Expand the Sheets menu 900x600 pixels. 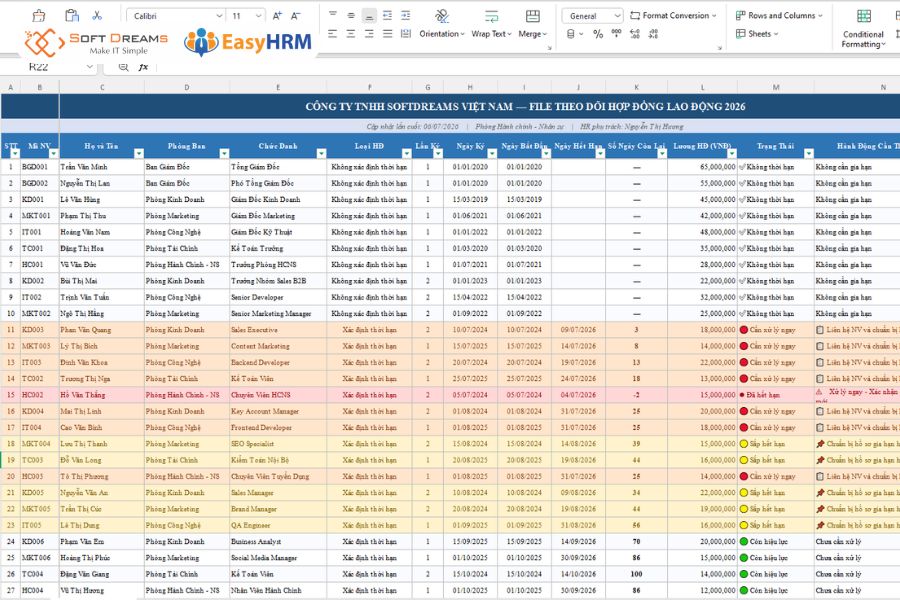click(x=757, y=34)
